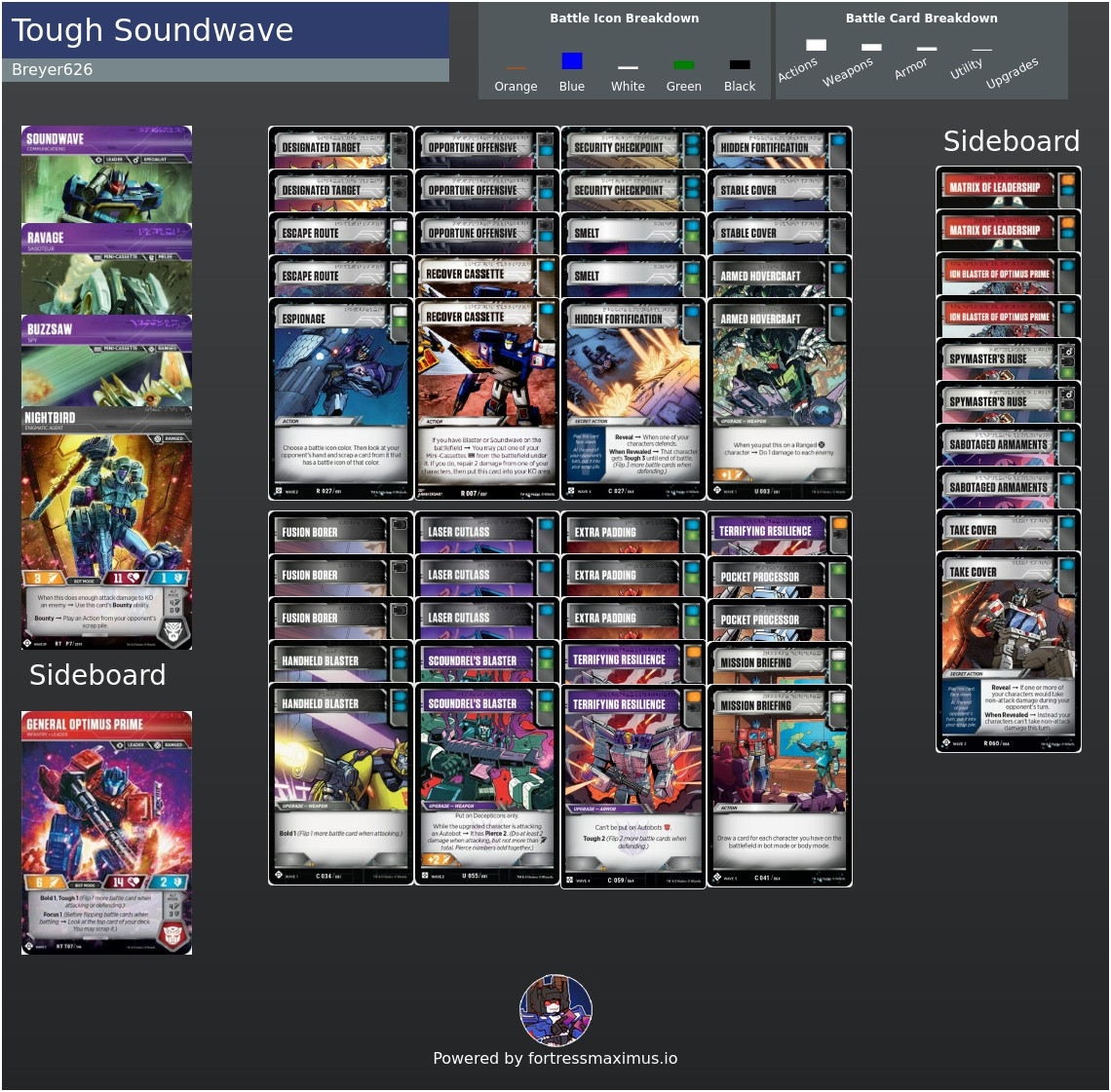Click the Sideboard heading above General Optimus Prime
This screenshot has height=1092, width=1111.
click(x=97, y=675)
